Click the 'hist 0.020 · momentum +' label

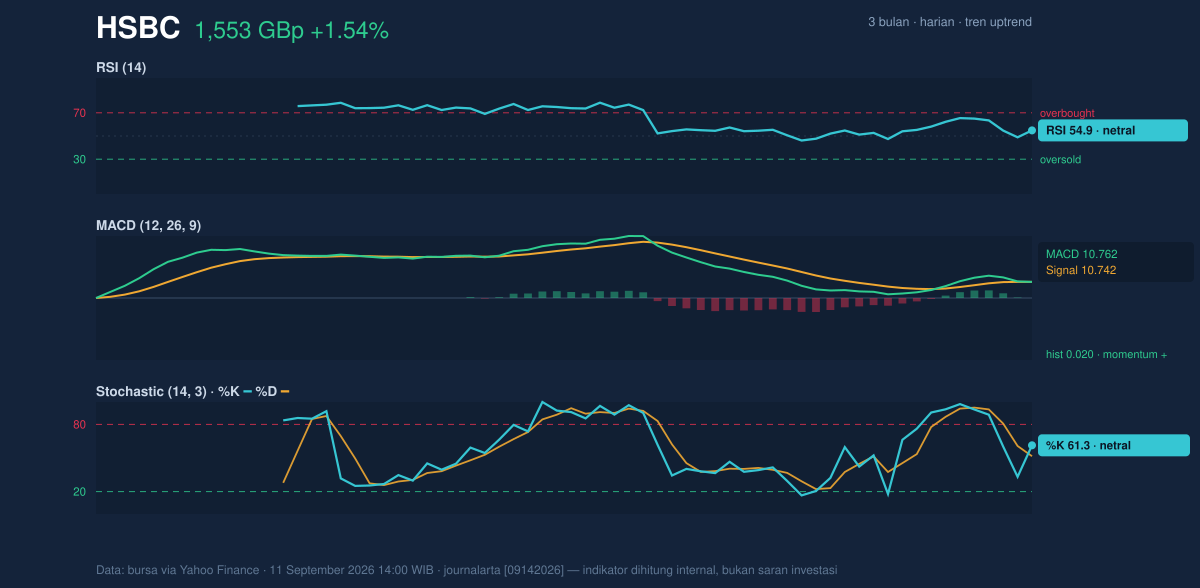click(x=1106, y=355)
